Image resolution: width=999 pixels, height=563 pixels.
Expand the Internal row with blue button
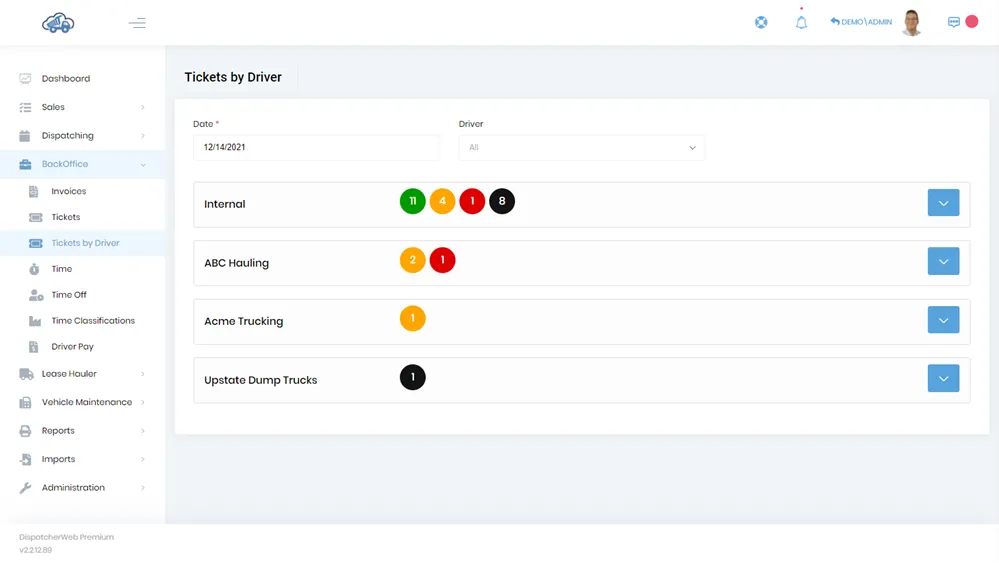[x=943, y=203]
